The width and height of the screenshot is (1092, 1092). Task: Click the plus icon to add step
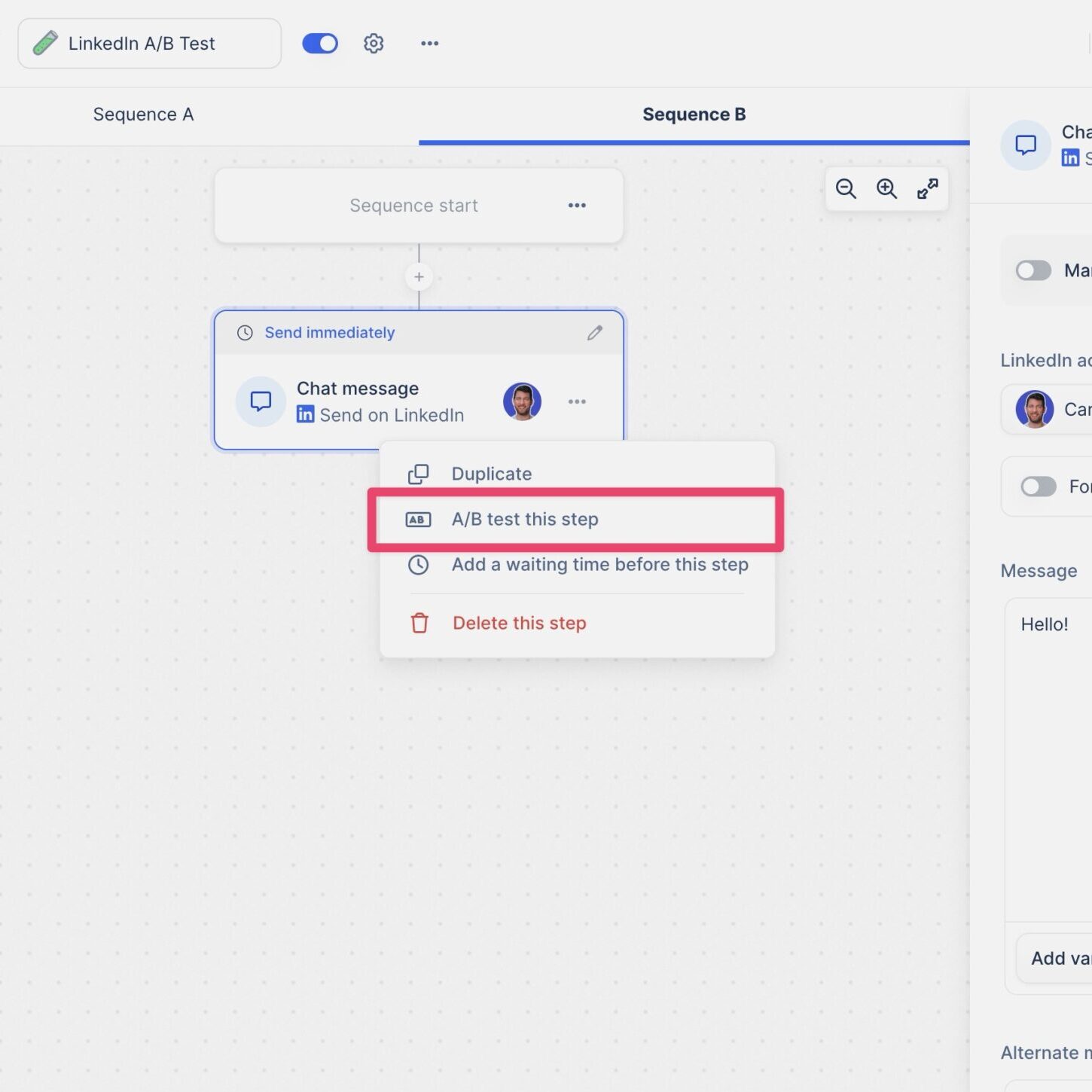point(419,277)
